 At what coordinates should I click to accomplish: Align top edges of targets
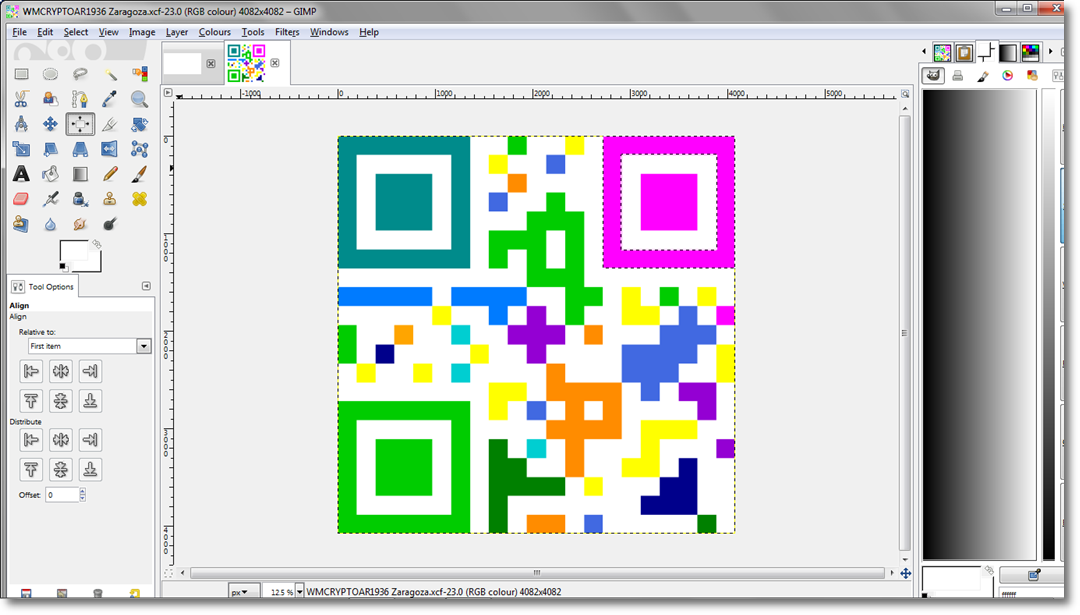coord(31,401)
